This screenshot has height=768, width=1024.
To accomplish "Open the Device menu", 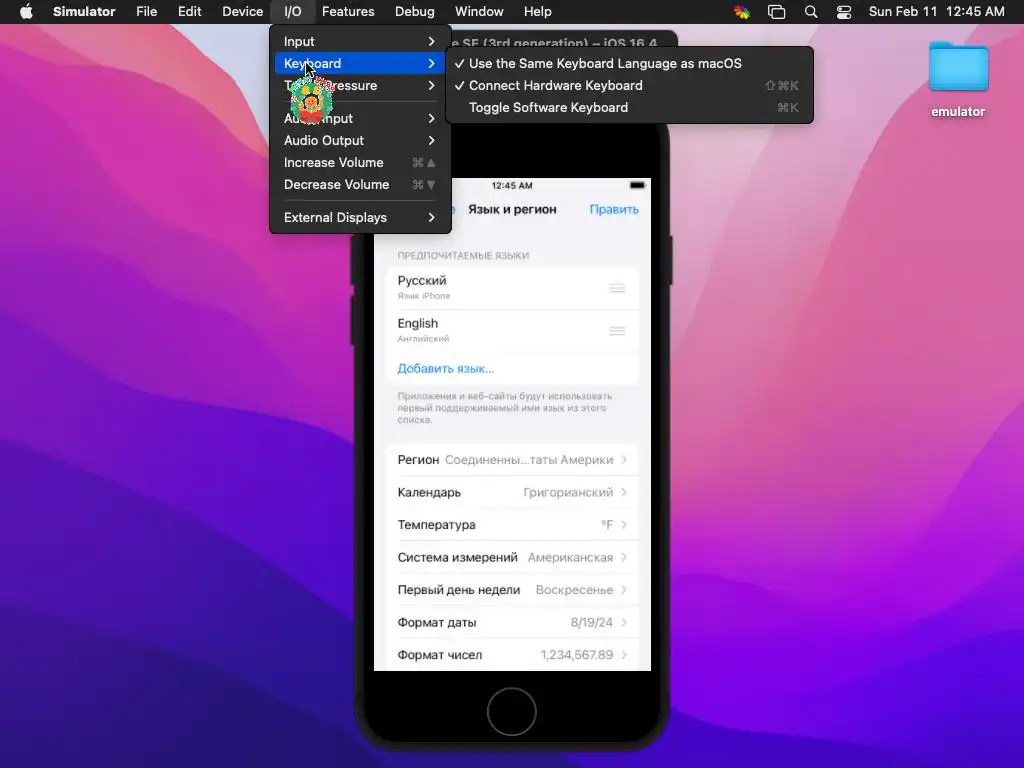I will pyautogui.click(x=242, y=11).
